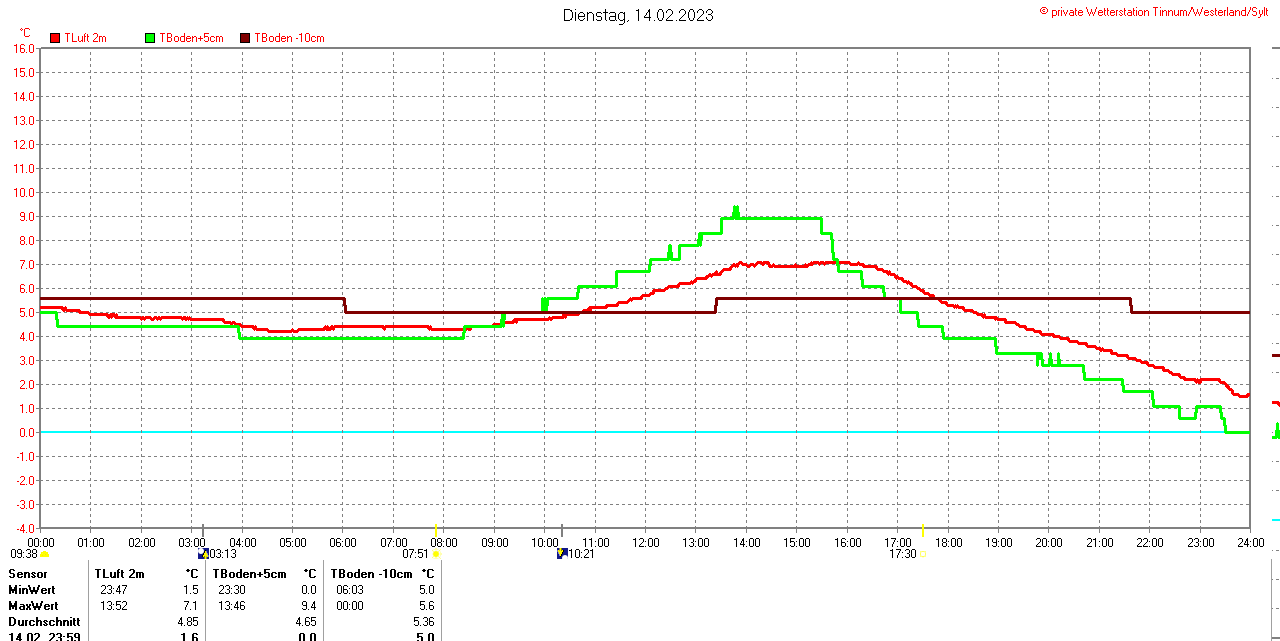Click the yellow half-sun icon beside 09:38

coord(45,553)
